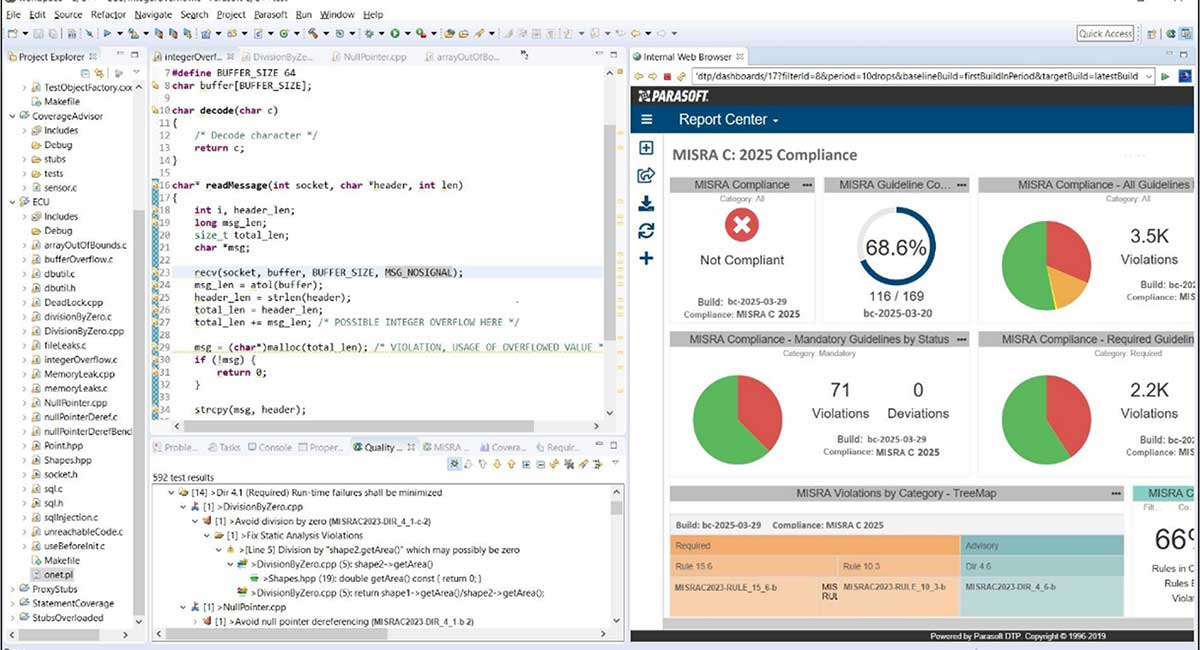Navigate back in the Internal Web Browser
This screenshot has width=1200, height=650.
pos(637,76)
